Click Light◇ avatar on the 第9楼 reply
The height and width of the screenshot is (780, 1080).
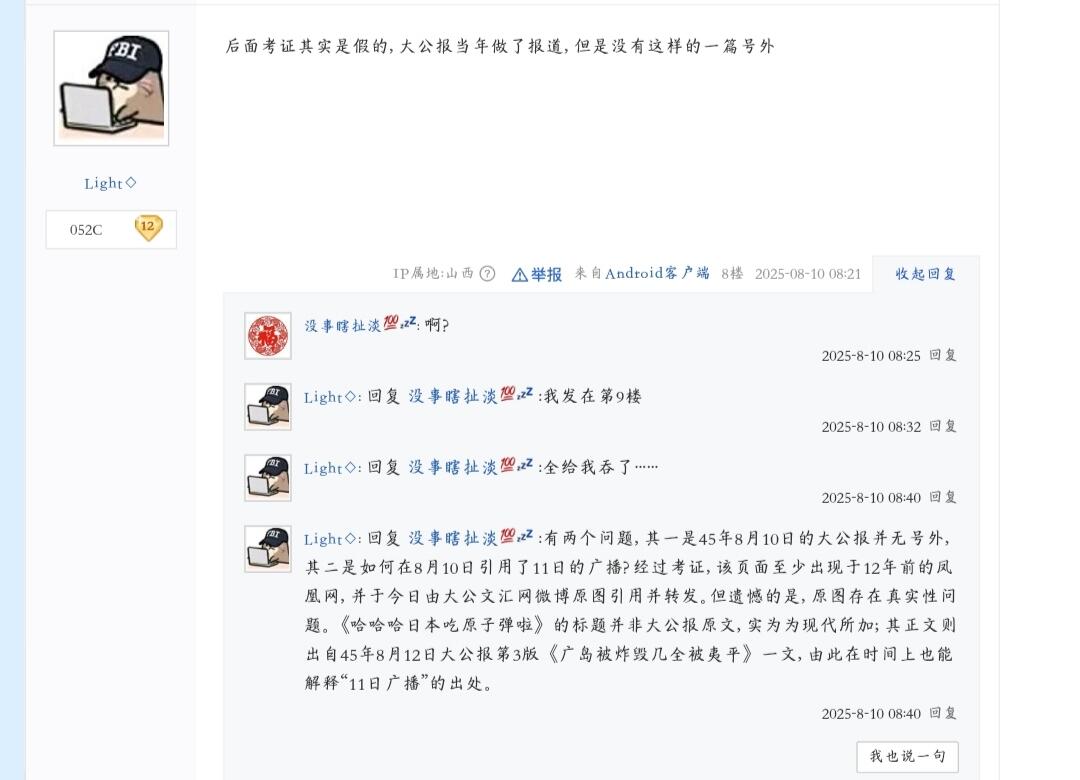pyautogui.click(x=268, y=407)
